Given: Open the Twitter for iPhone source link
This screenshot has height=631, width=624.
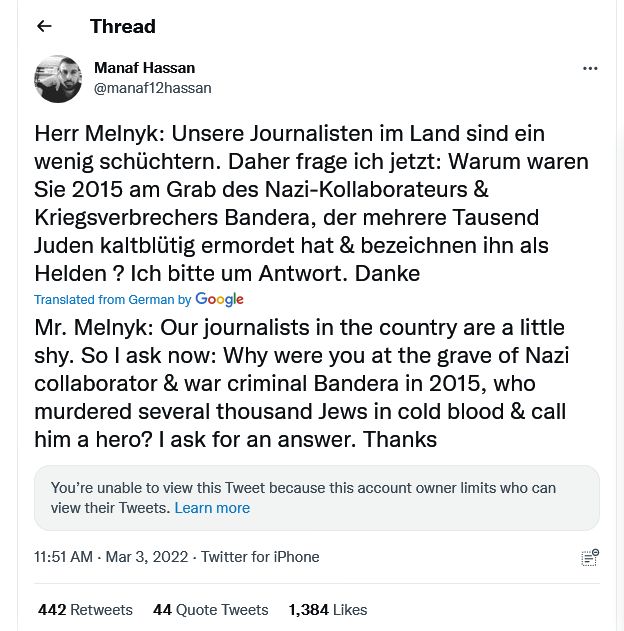Looking at the screenshot, I should coord(260,557).
